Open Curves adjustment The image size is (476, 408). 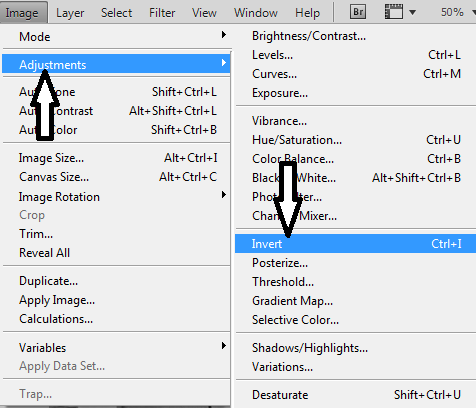(x=355, y=74)
